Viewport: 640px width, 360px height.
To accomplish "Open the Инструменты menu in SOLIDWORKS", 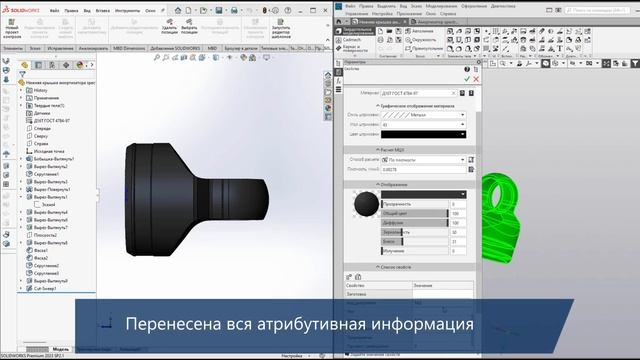I will tap(127, 11).
